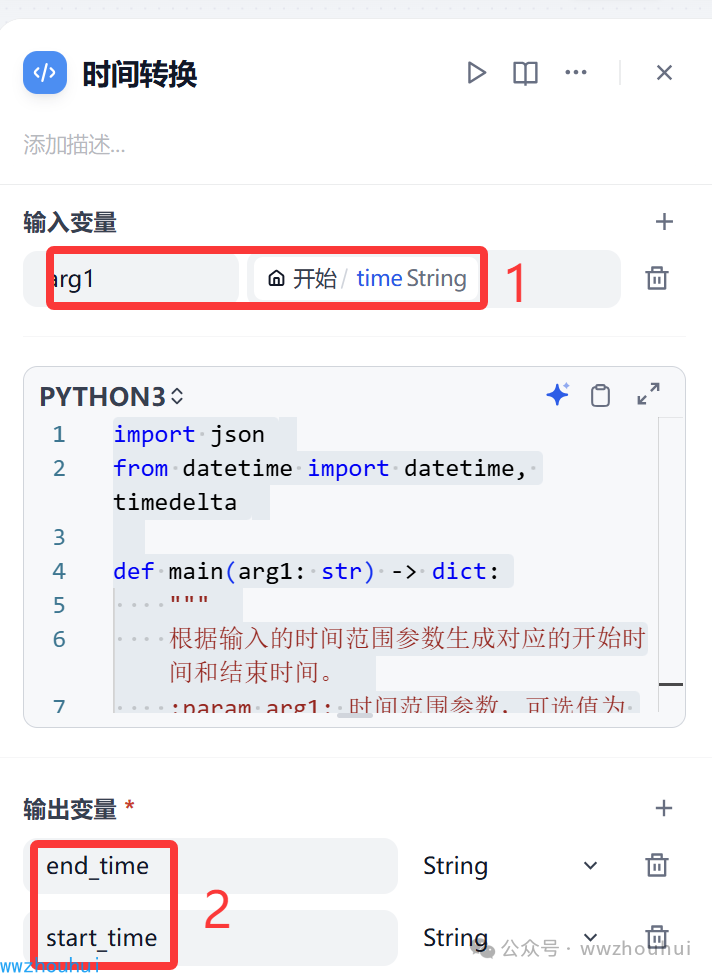The image size is (712, 976).
Task: Edit the end_time output variable name
Action: (x=210, y=866)
